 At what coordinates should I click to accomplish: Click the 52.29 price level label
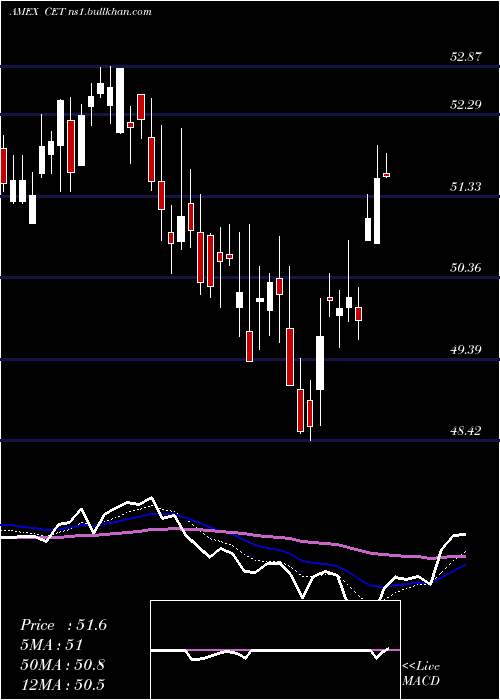(466, 105)
